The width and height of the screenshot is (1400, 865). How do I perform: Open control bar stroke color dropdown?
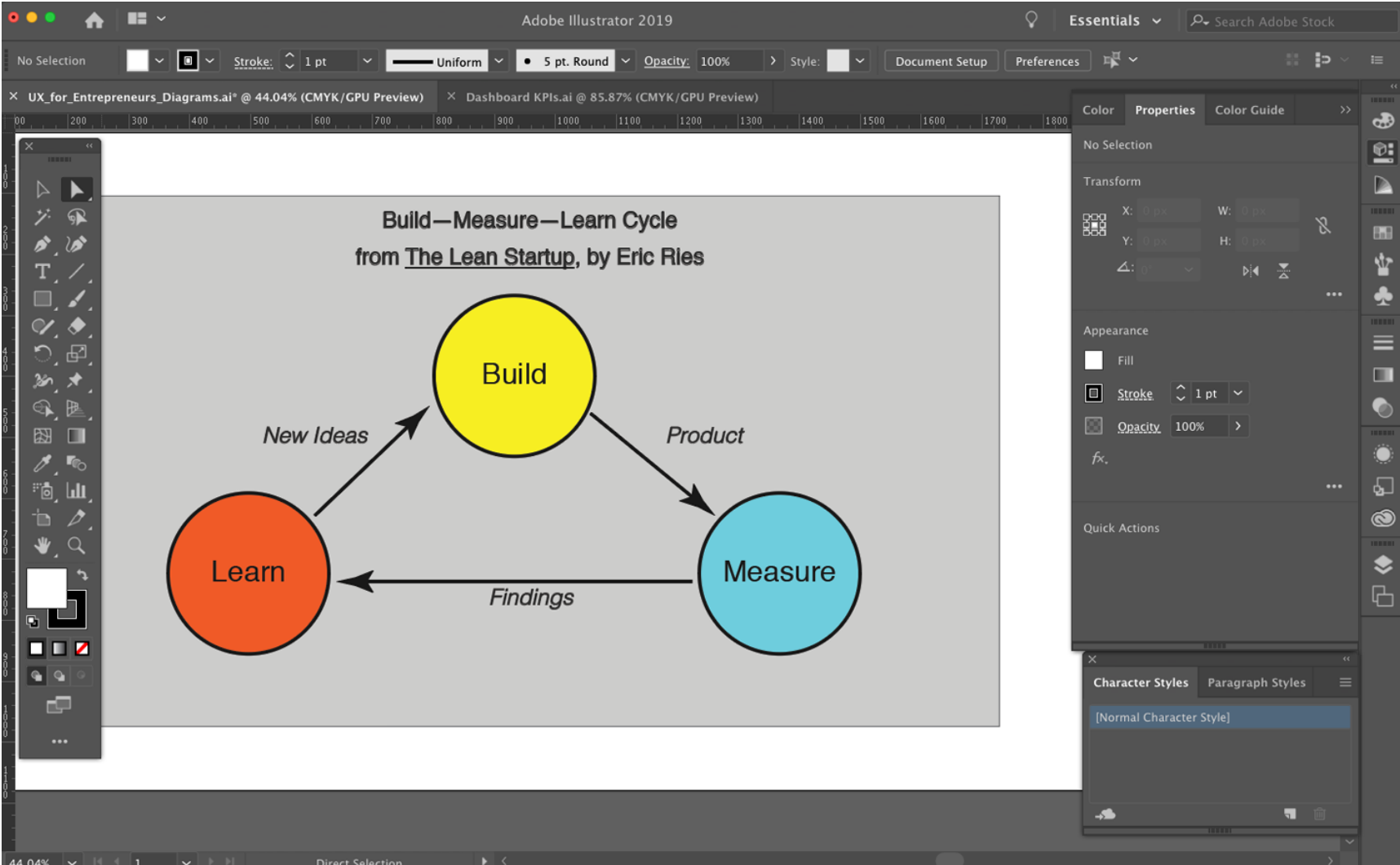(x=210, y=60)
